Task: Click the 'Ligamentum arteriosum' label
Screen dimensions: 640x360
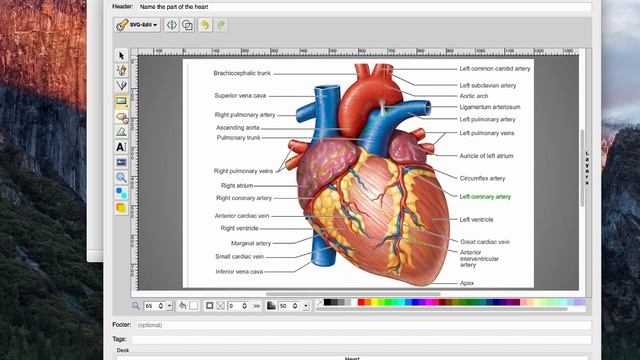Action: coord(490,107)
